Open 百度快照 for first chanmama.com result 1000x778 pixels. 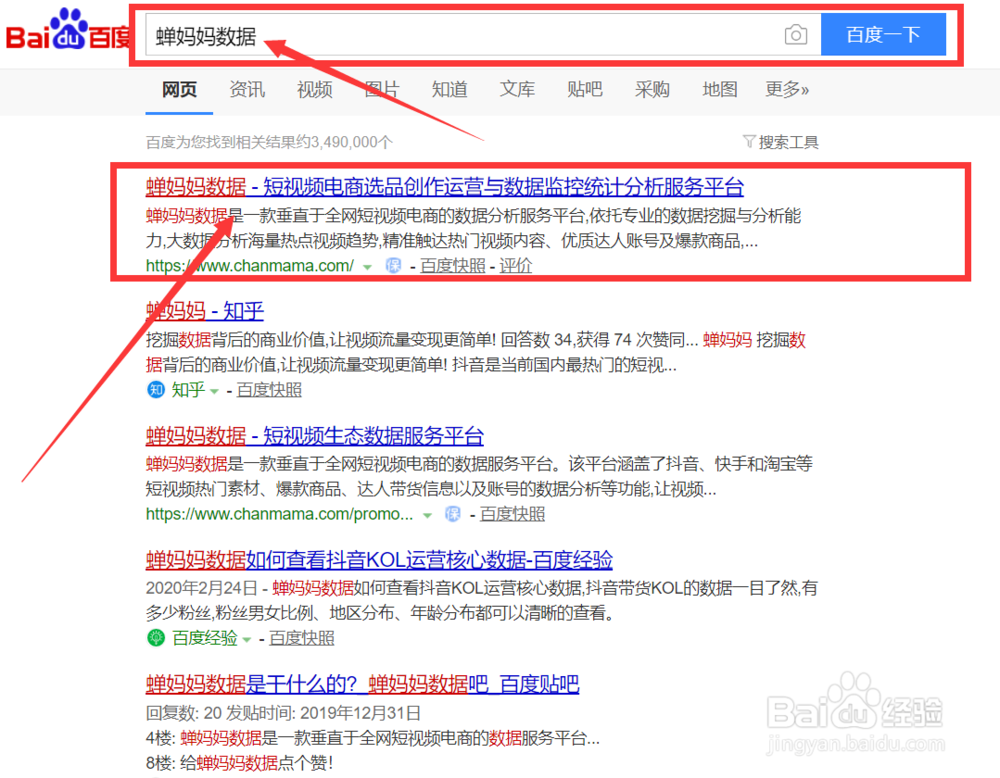click(x=453, y=265)
